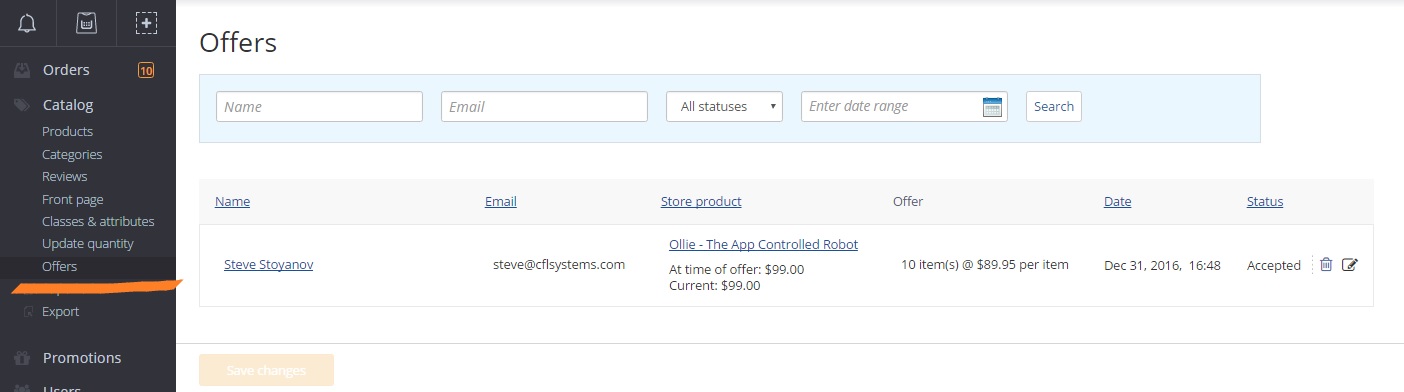Click the Email filter input field

(x=544, y=106)
